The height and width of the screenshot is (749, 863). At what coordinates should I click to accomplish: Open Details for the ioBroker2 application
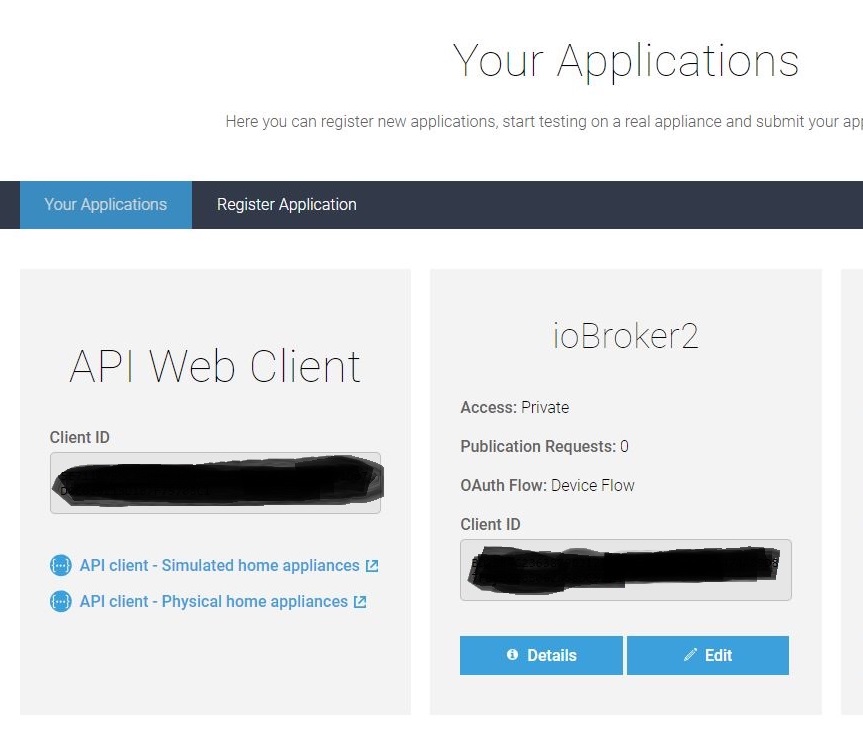click(x=541, y=655)
